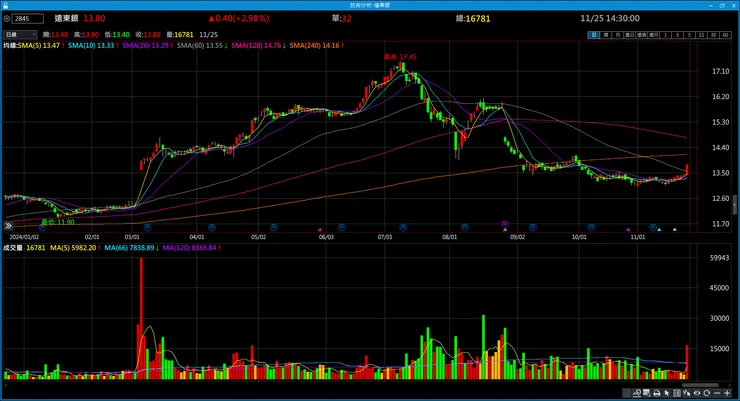Screen dimensions: 740x401
Task: Click the chart analysis tool icon in bottom toolbar
Action: [x=637, y=393]
